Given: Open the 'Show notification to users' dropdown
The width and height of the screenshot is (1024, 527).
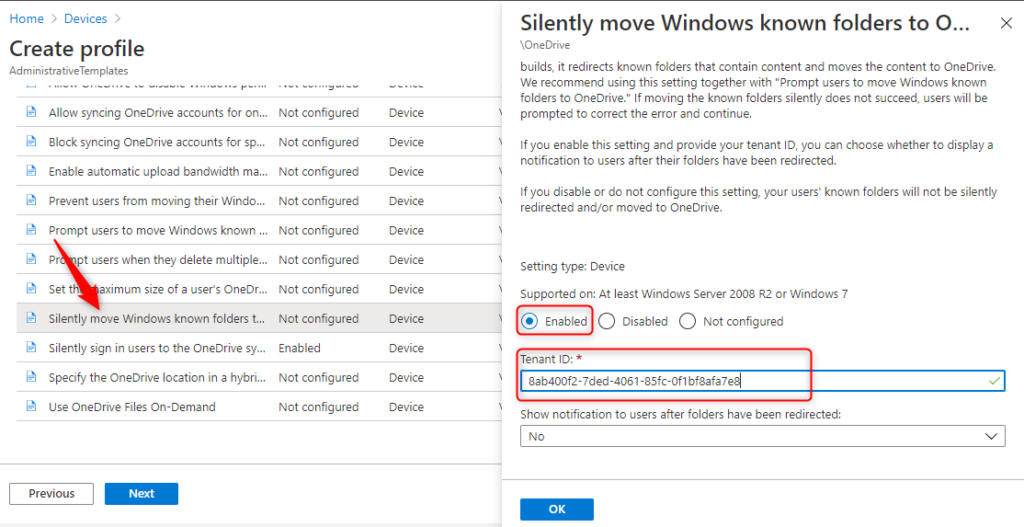Looking at the screenshot, I should point(762,436).
